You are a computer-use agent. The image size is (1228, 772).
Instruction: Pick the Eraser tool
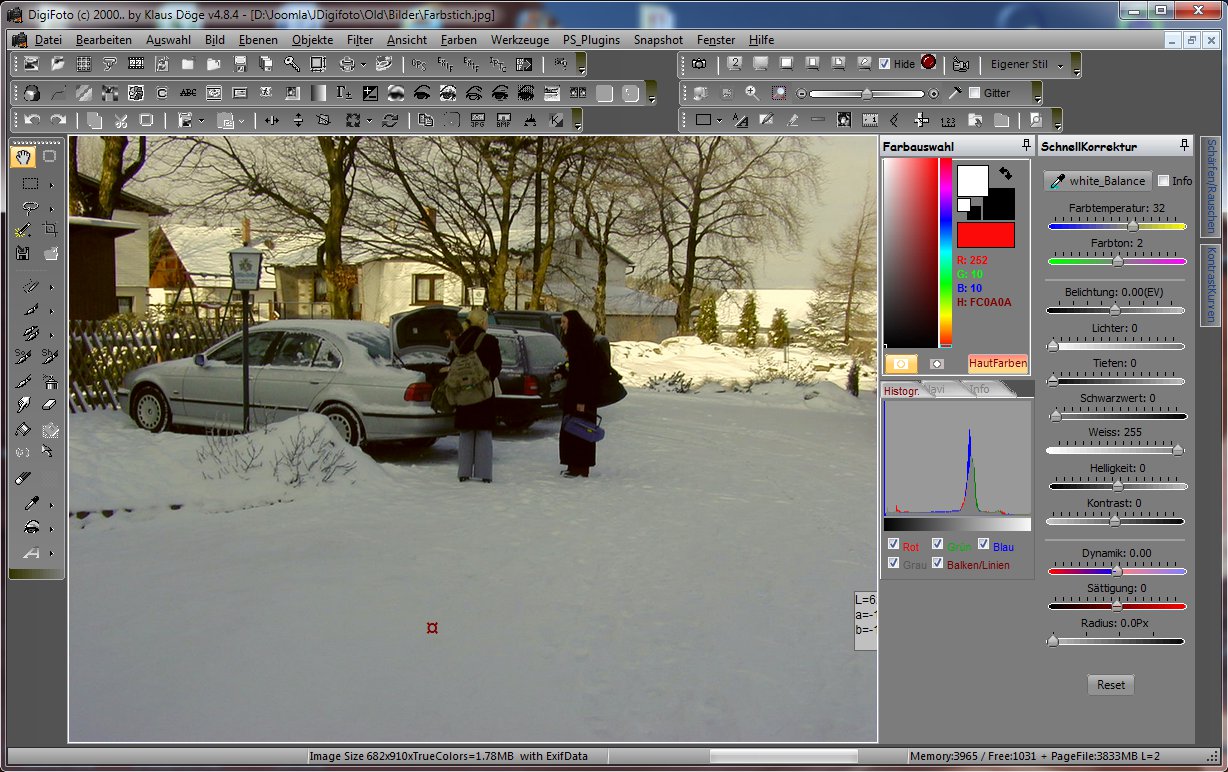pyautogui.click(x=50, y=405)
